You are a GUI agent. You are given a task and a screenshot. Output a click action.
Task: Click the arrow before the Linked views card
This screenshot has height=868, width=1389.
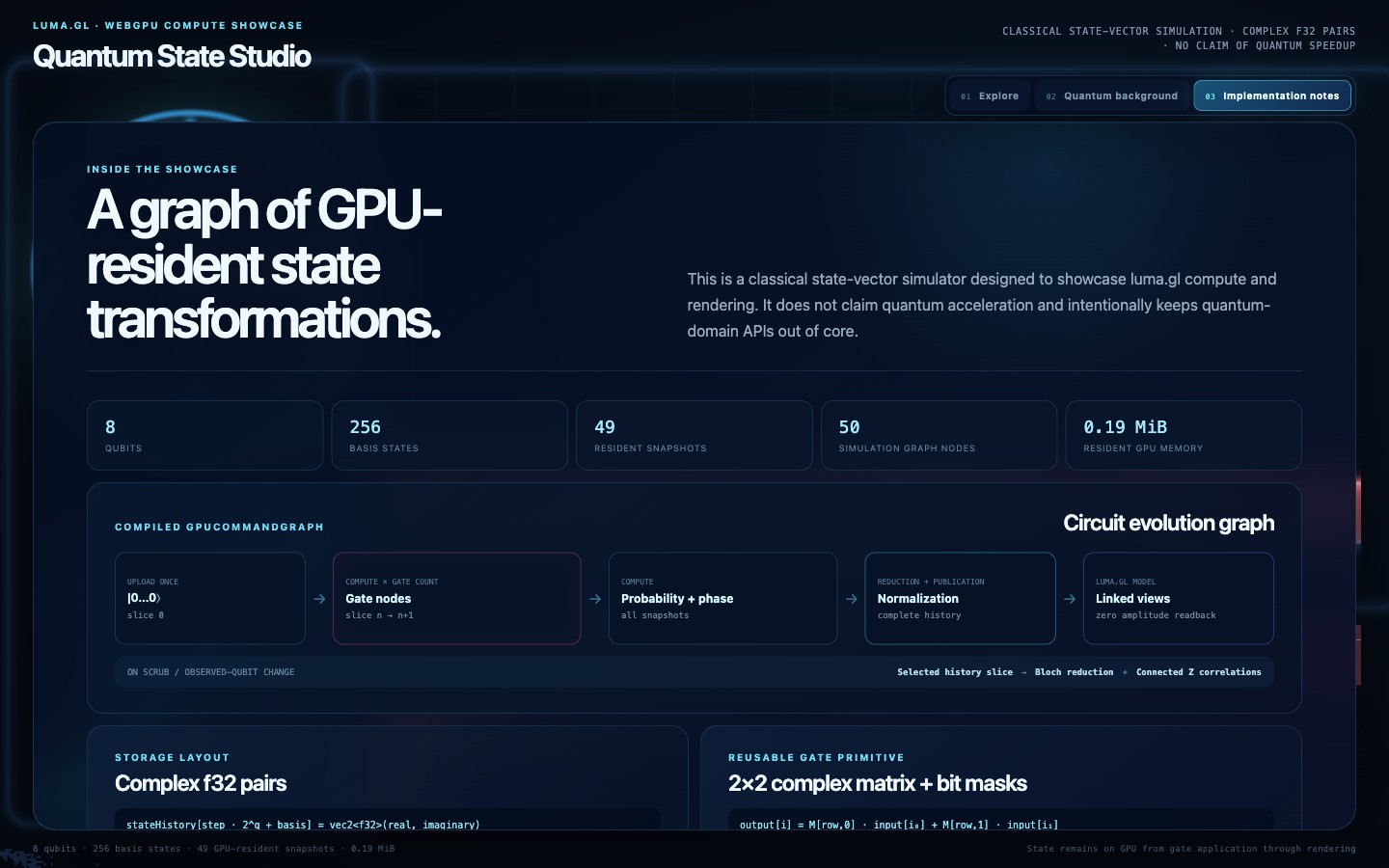pyautogui.click(x=1070, y=599)
